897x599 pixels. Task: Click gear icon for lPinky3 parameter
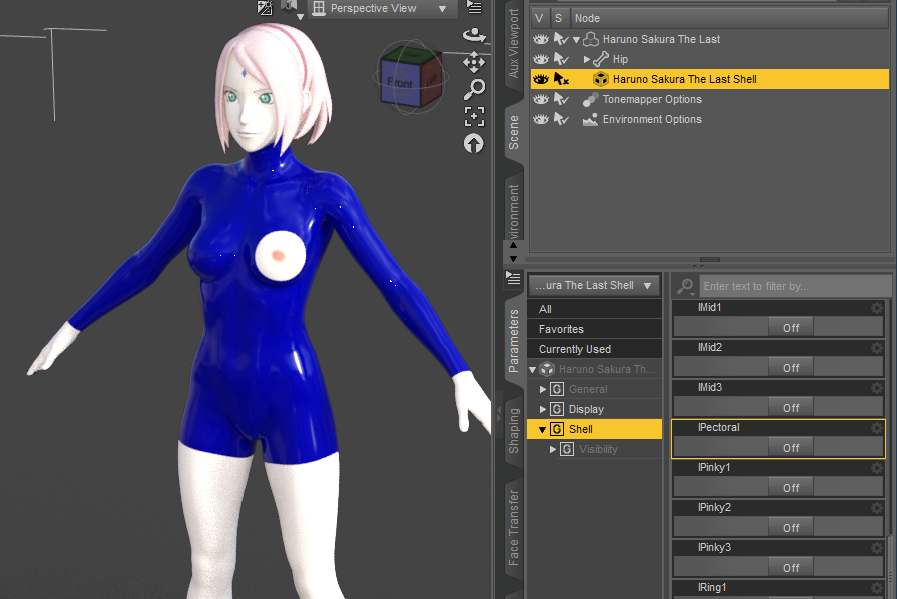click(876, 548)
